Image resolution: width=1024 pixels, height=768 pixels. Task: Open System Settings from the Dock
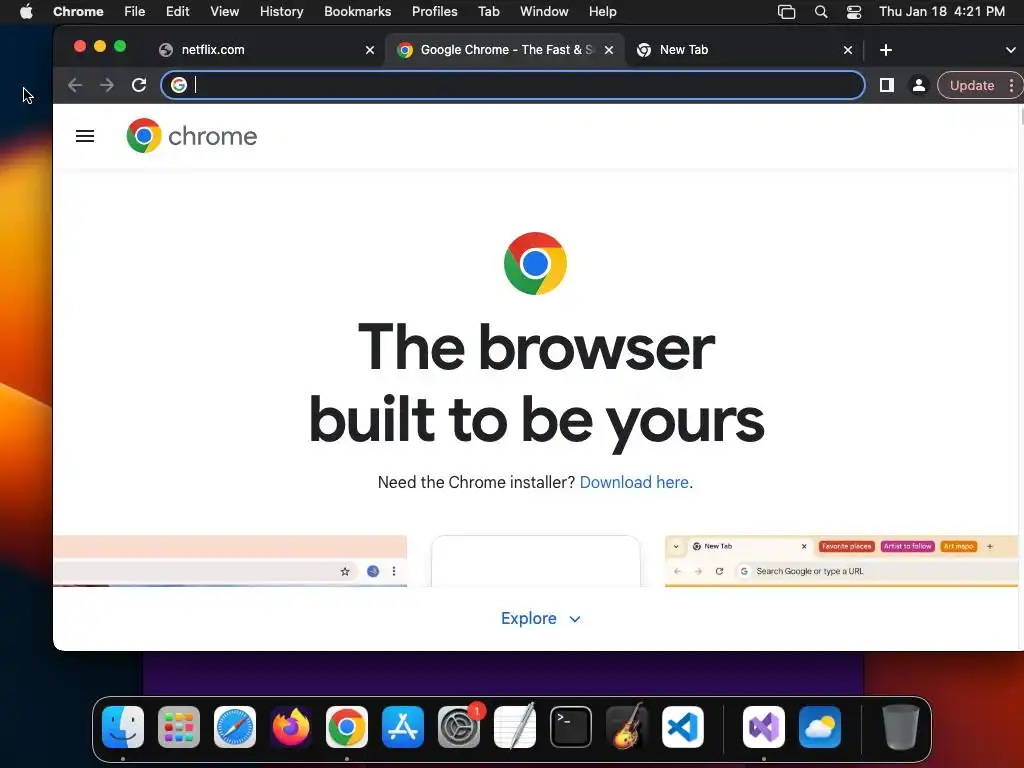pyautogui.click(x=458, y=727)
